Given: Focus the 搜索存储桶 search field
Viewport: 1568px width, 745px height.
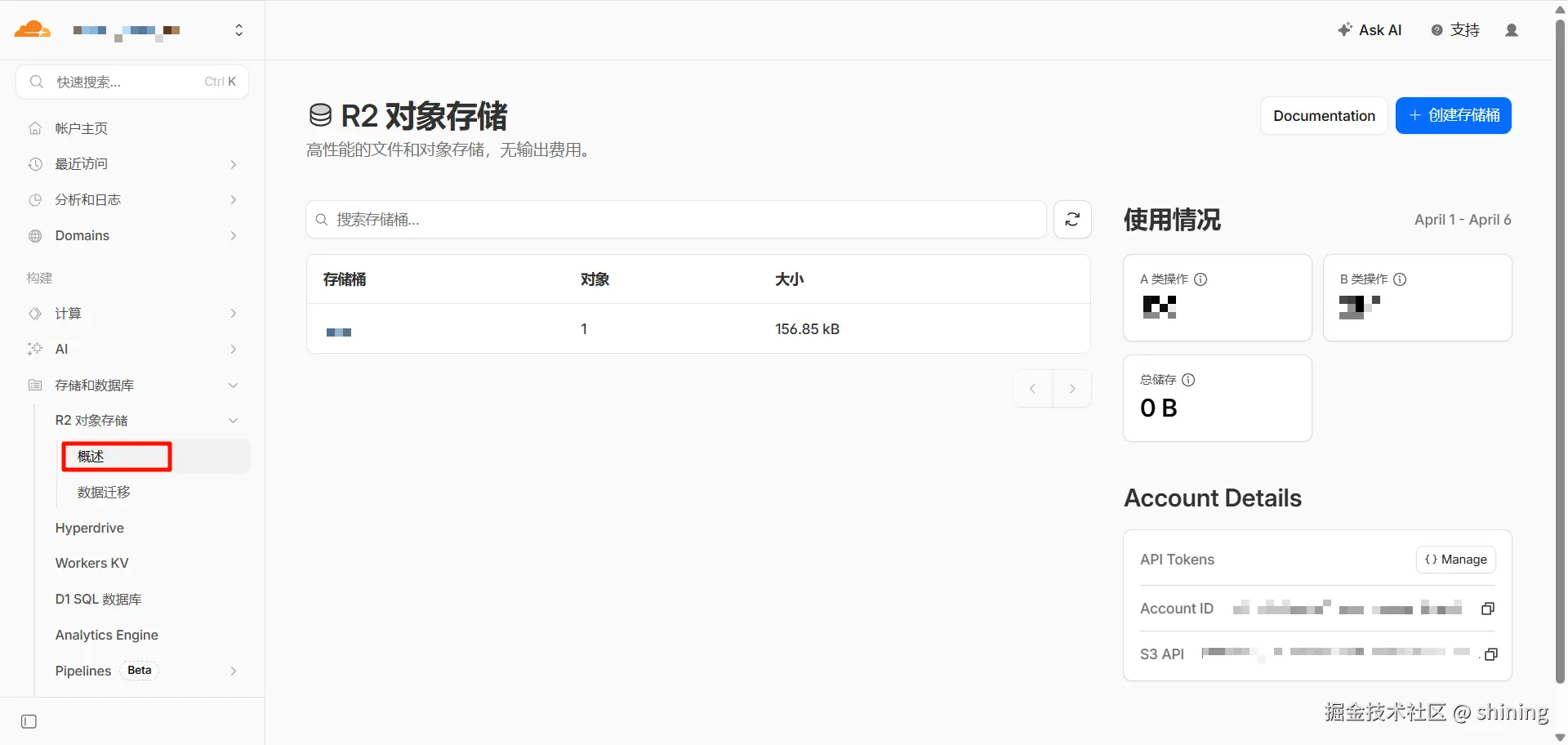Looking at the screenshot, I should pyautogui.click(x=676, y=220).
